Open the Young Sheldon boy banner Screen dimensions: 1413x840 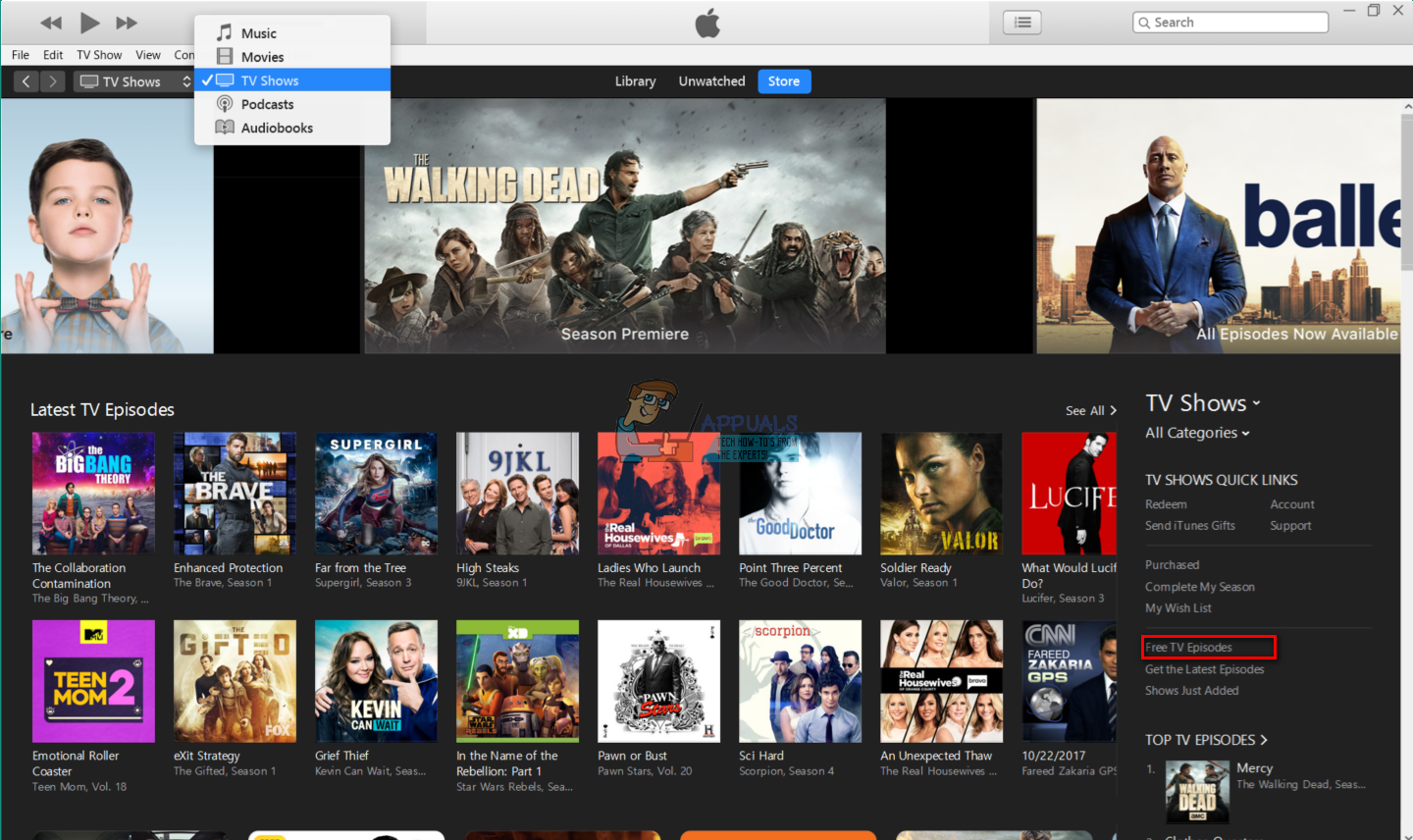pyautogui.click(x=107, y=226)
